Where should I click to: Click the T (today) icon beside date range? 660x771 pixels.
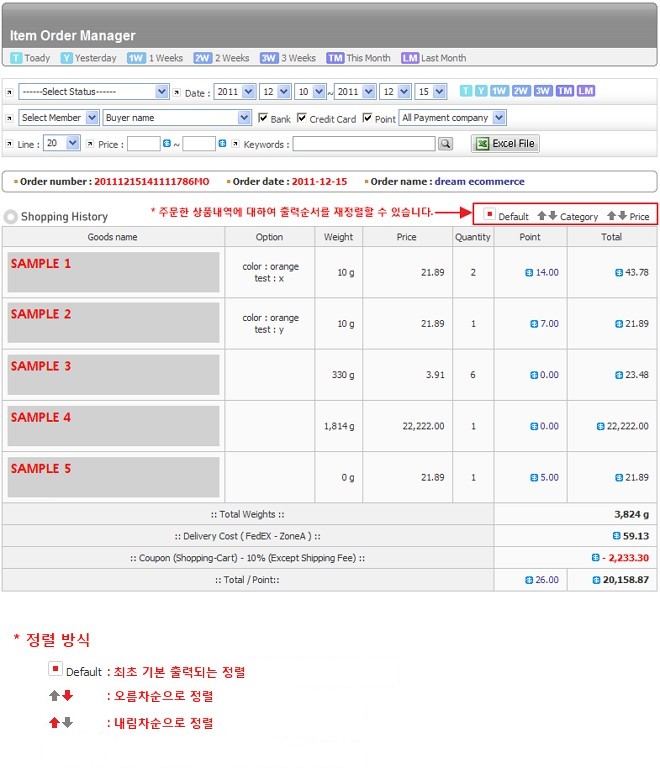(x=465, y=91)
